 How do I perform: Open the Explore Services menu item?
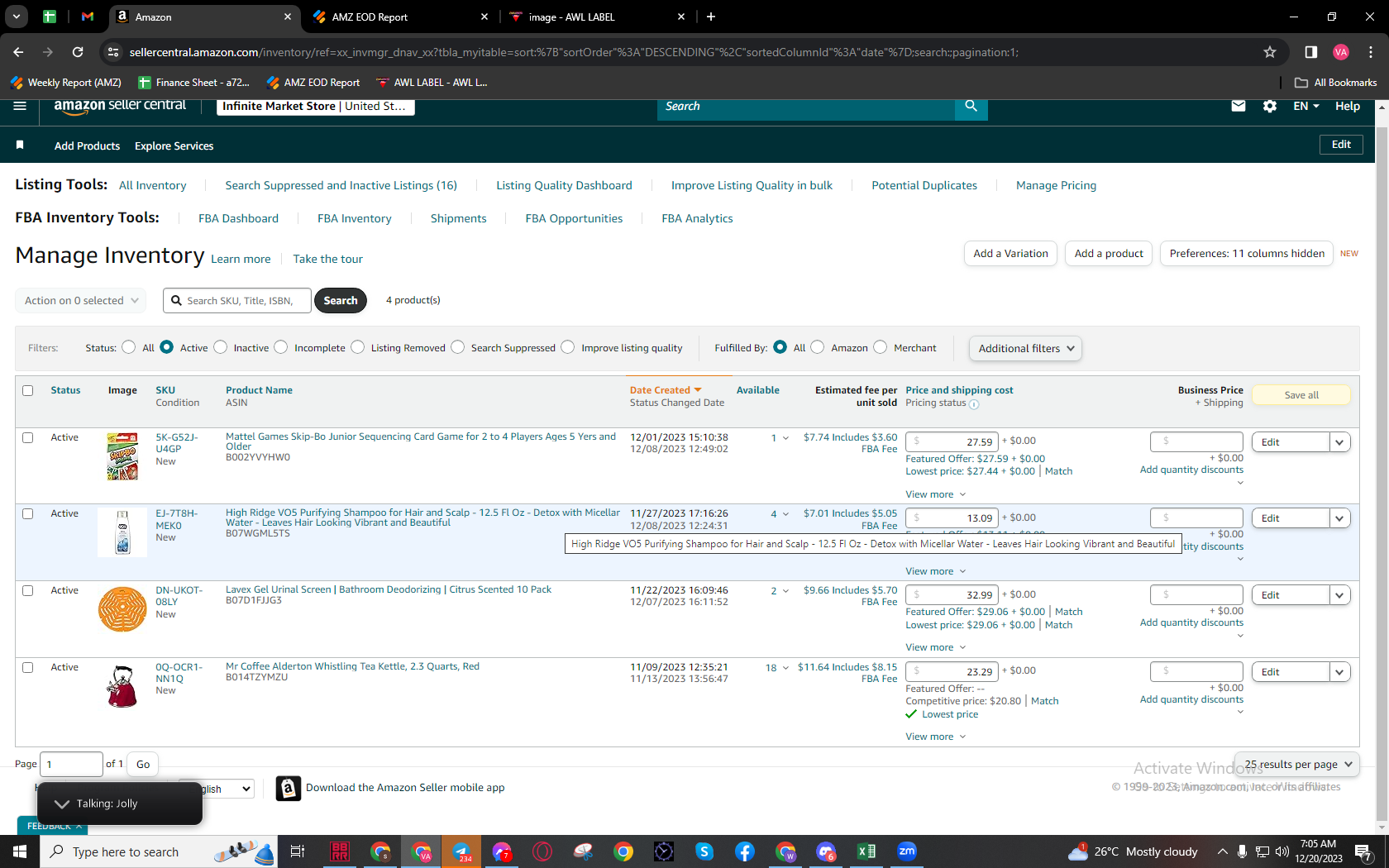[174, 145]
